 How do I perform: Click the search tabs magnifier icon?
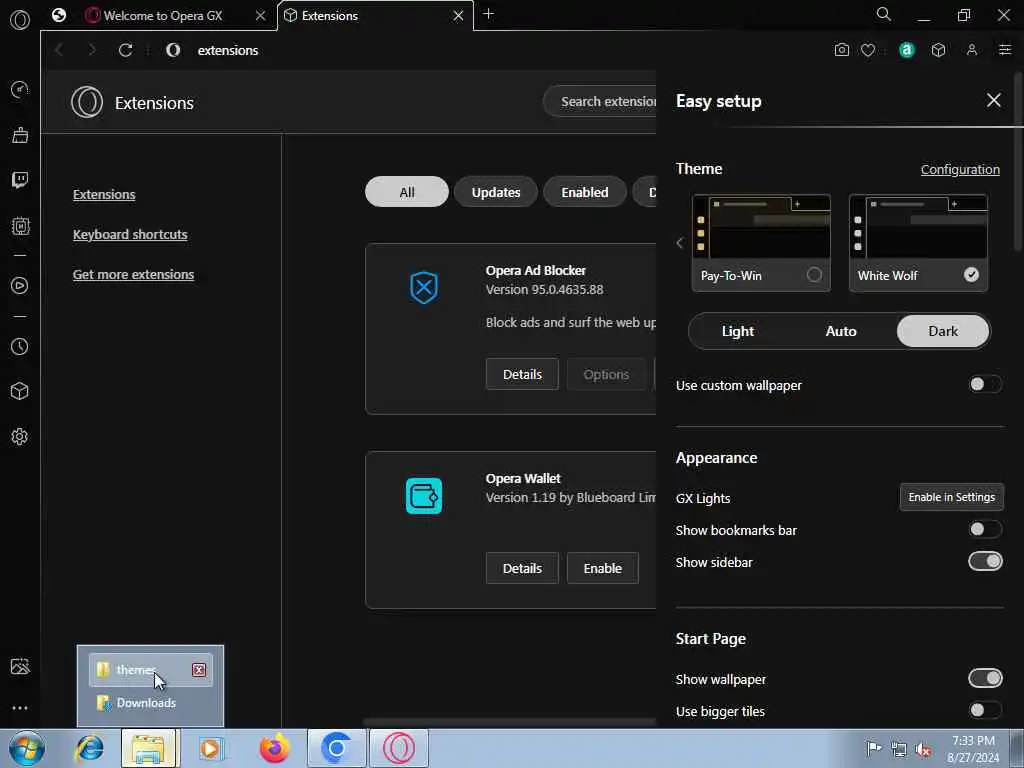coord(884,14)
